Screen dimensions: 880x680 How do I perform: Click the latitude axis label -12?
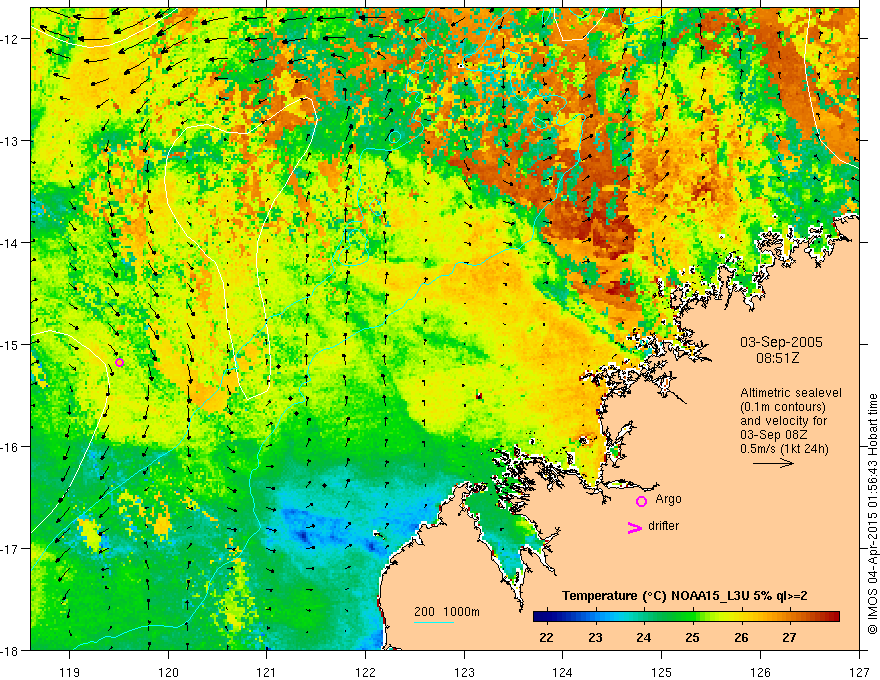11,39
